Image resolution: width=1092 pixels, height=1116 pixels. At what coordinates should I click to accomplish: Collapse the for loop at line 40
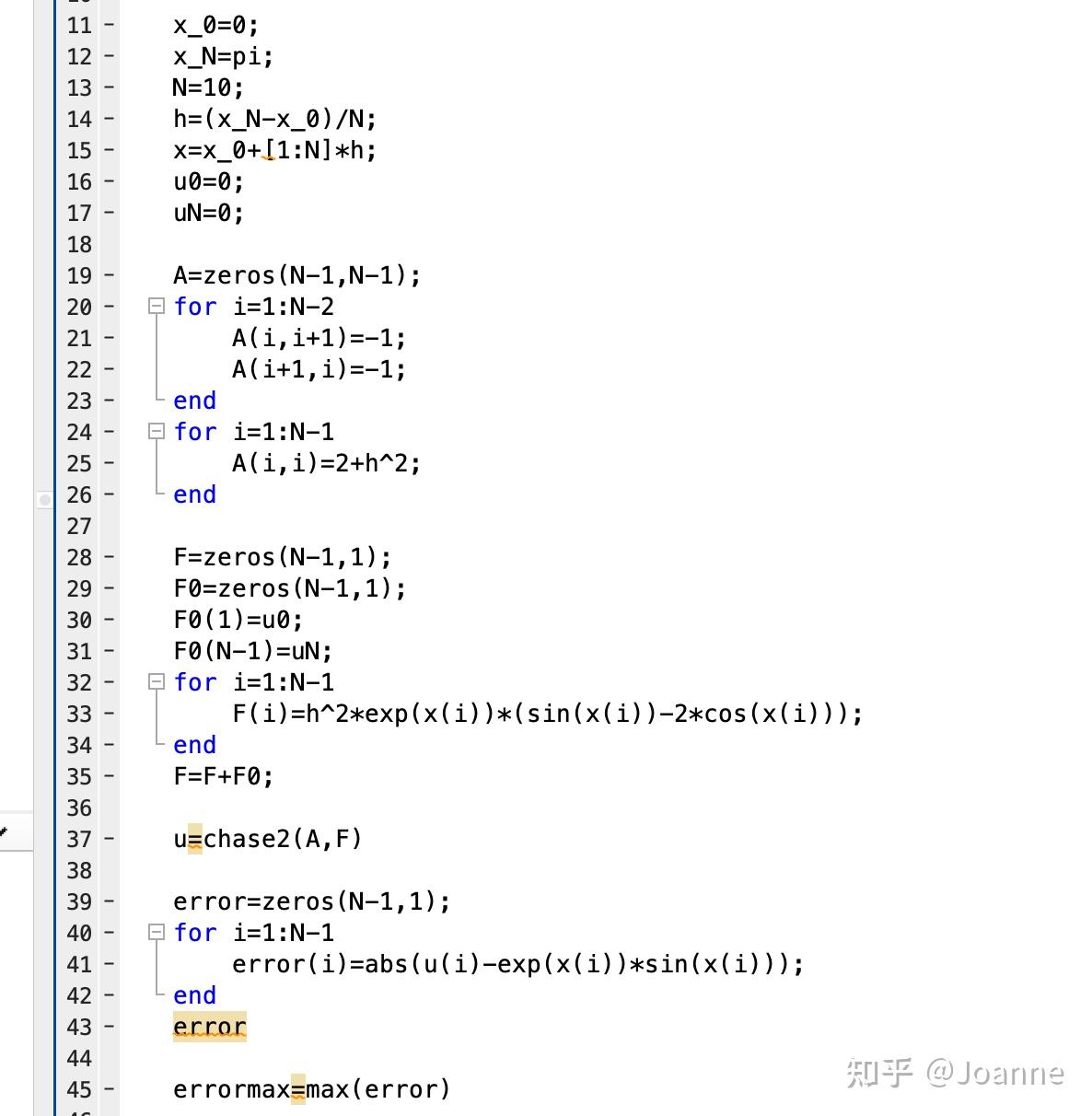pos(156,932)
